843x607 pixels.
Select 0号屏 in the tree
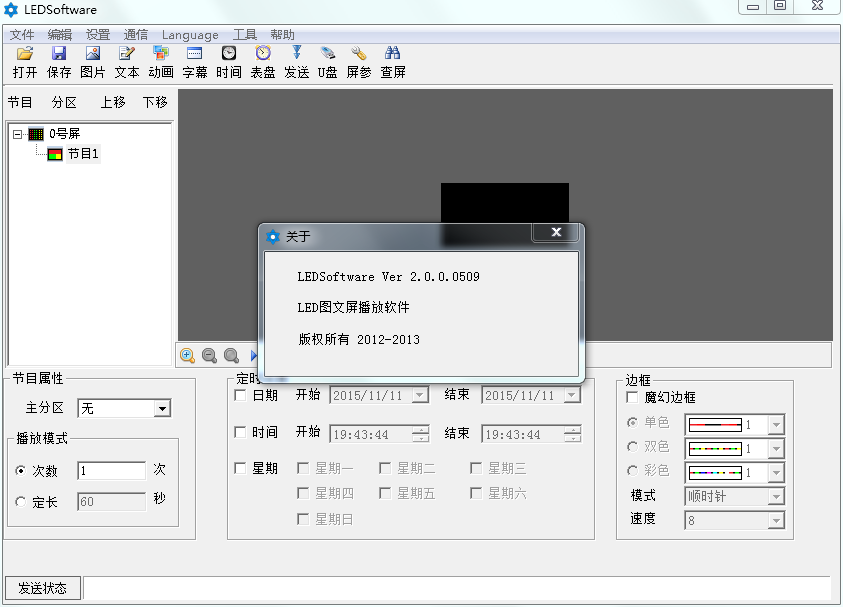pyautogui.click(x=65, y=134)
